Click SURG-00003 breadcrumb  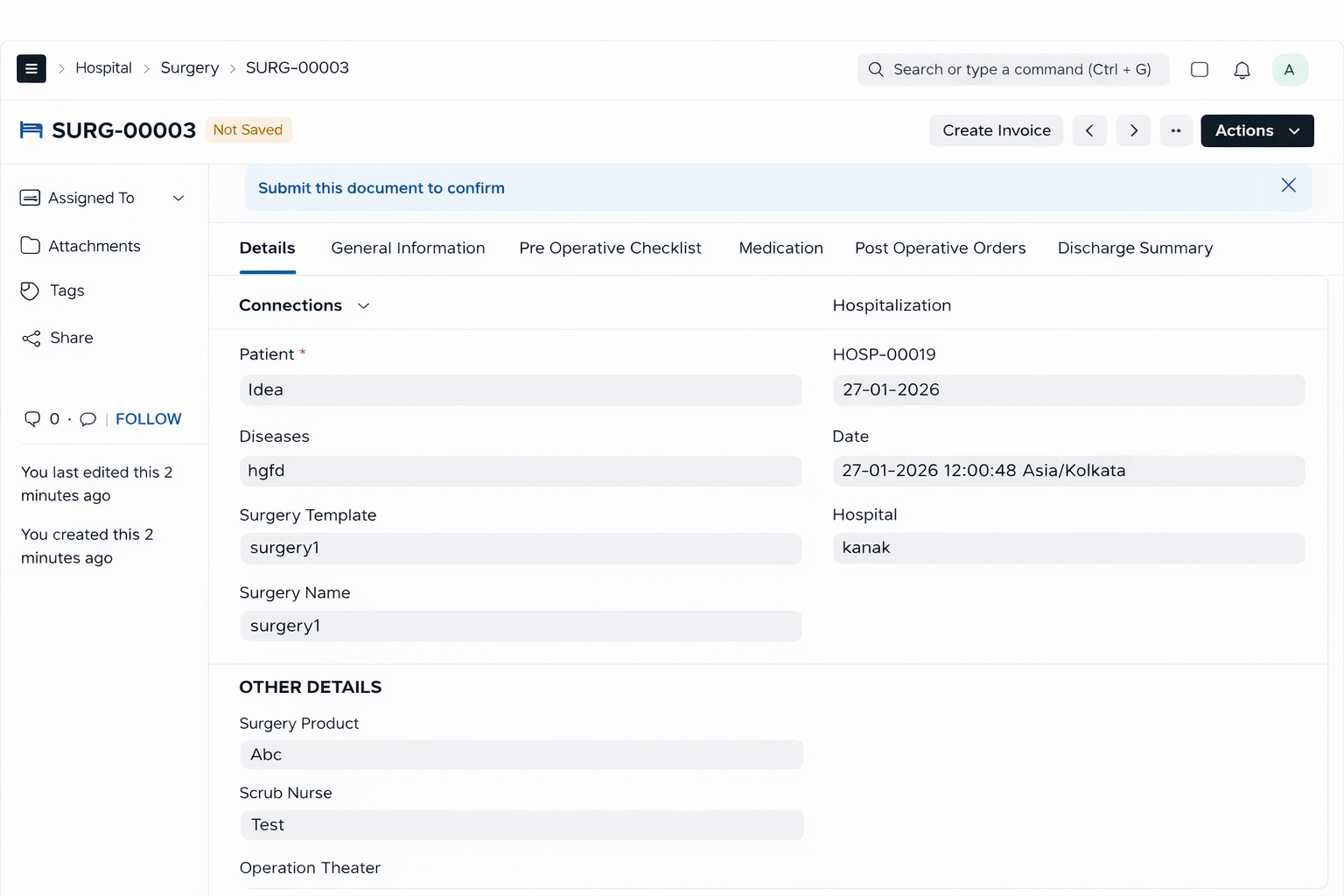pos(297,68)
